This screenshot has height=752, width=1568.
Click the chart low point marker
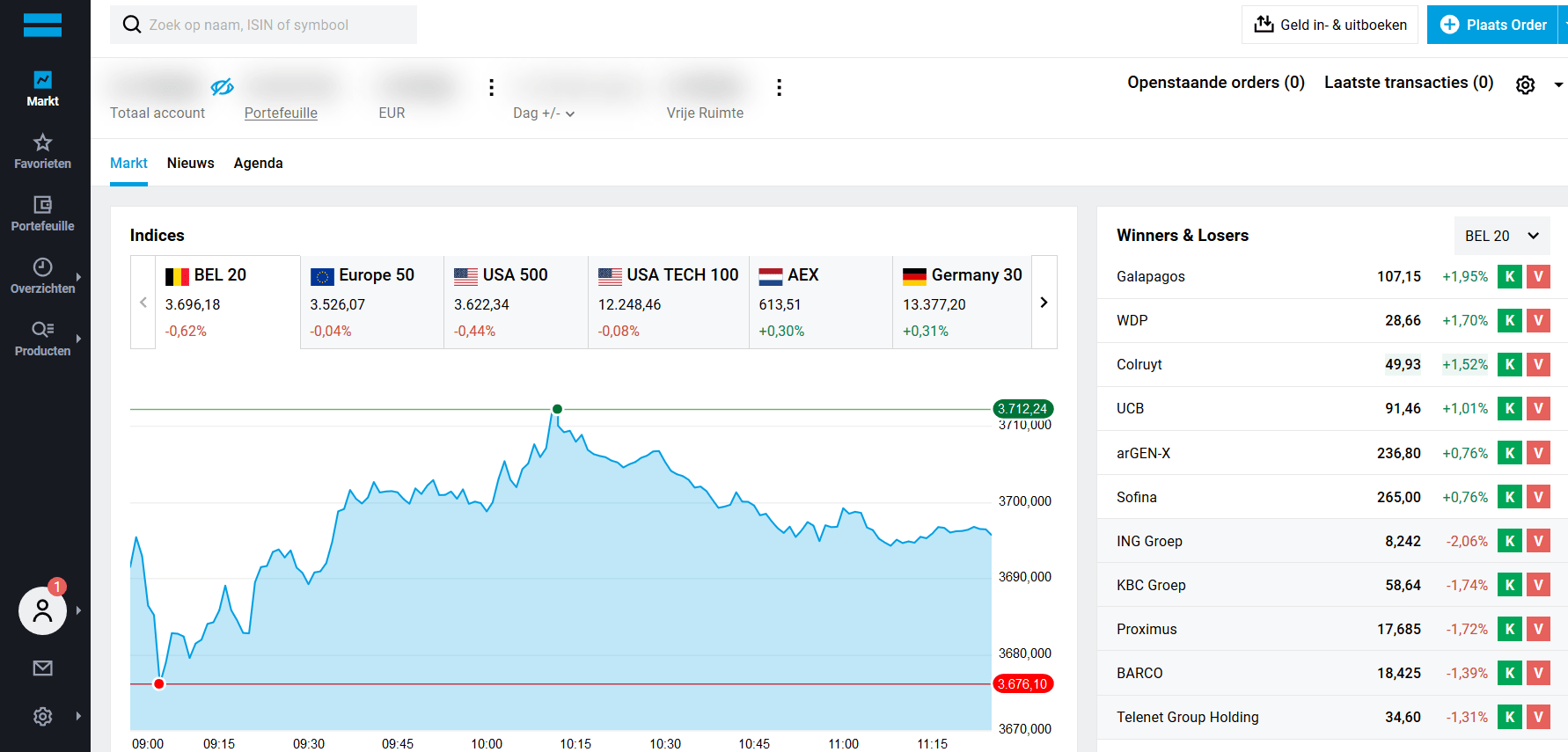click(x=159, y=683)
